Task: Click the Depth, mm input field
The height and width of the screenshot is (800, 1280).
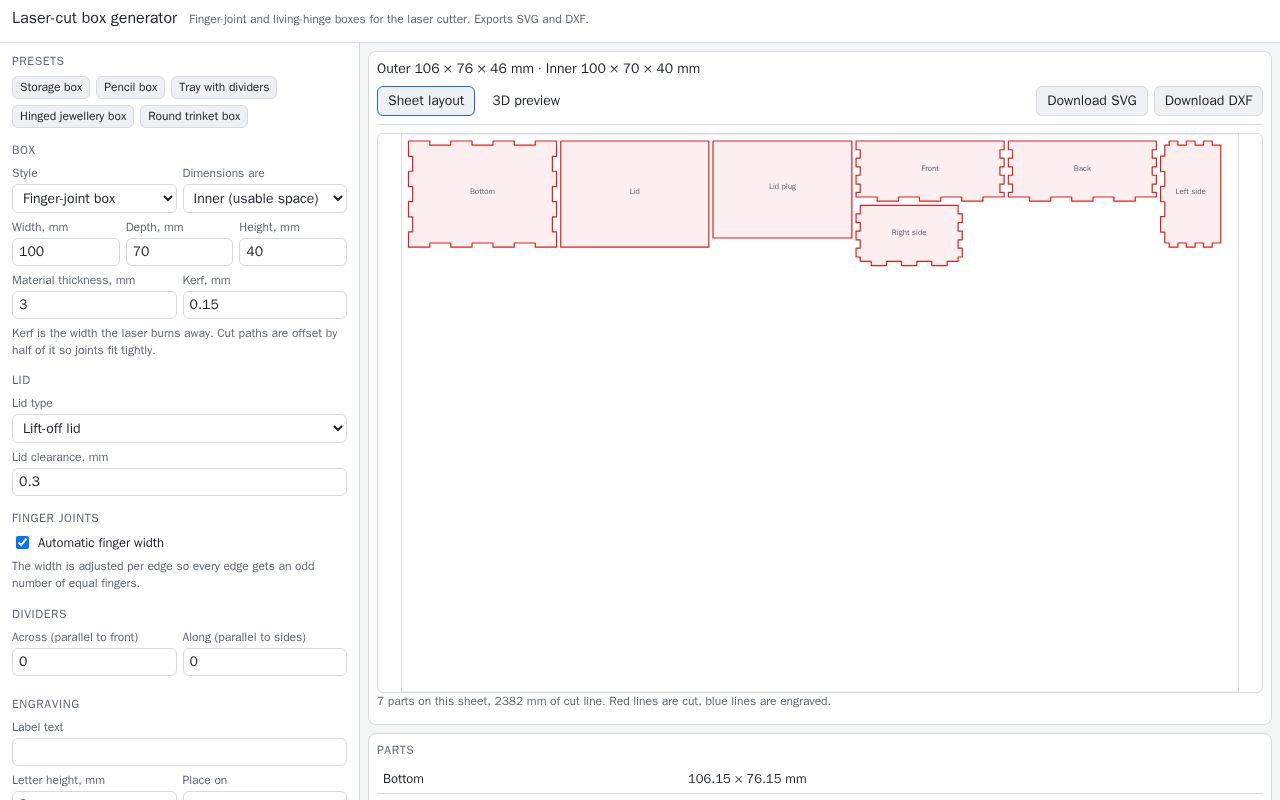Action: tap(179, 252)
